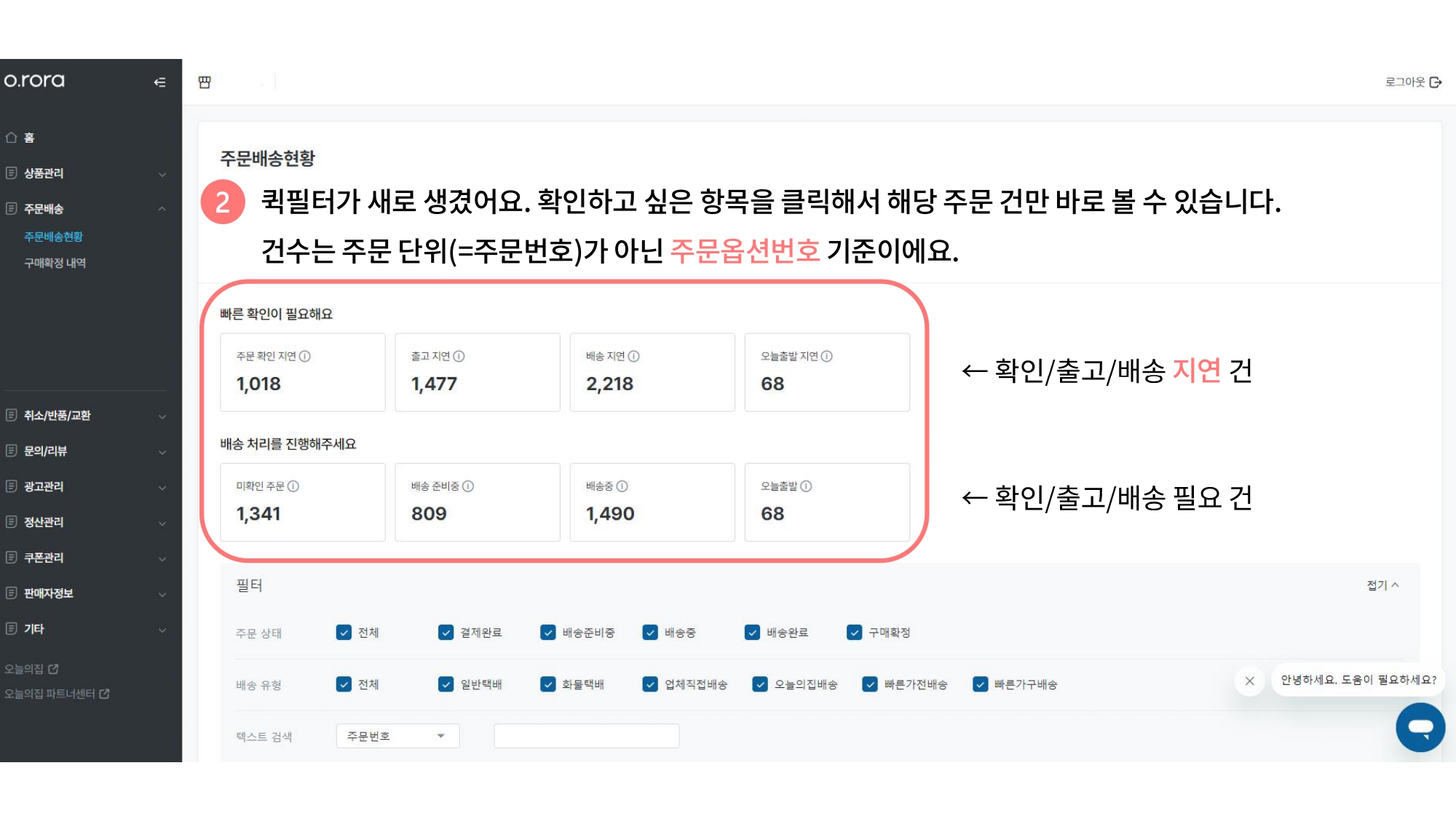The image size is (1456, 819).
Task: Click the 취소/반품/교환 document icon
Action: point(11,415)
